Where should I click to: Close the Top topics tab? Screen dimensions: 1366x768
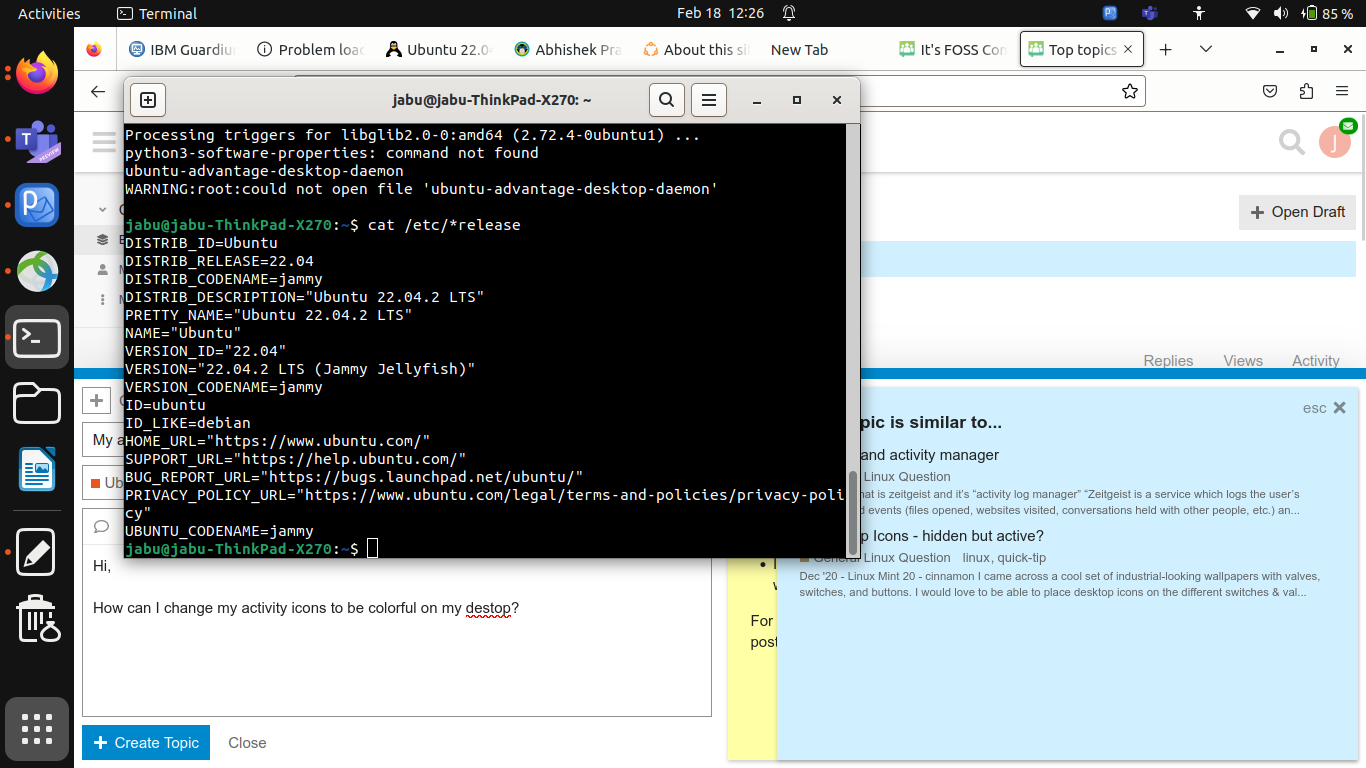click(1128, 49)
